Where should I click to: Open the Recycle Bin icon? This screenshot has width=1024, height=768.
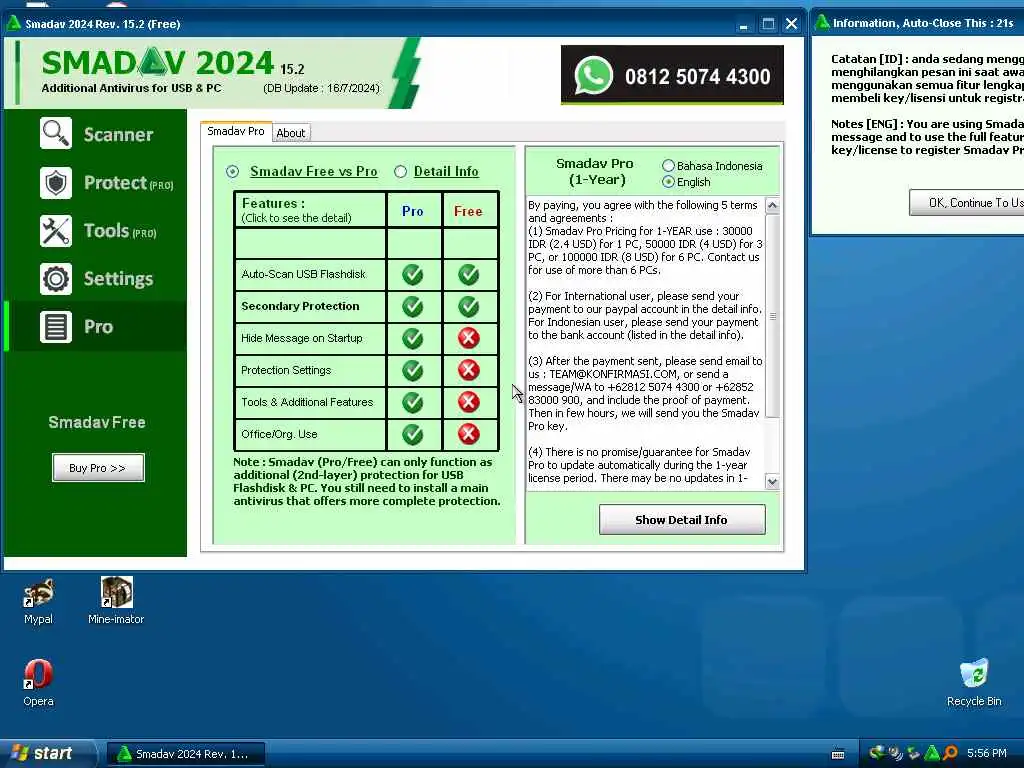coord(974,683)
